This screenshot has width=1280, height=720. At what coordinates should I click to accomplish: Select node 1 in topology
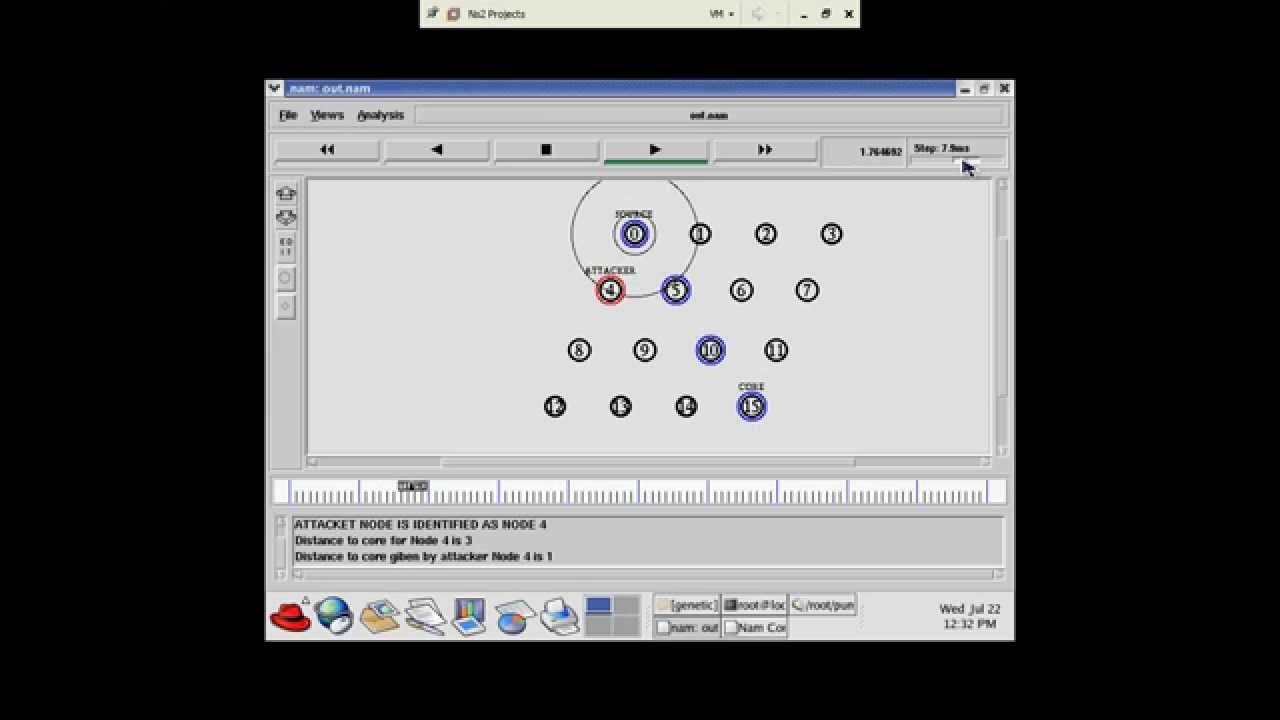click(700, 234)
